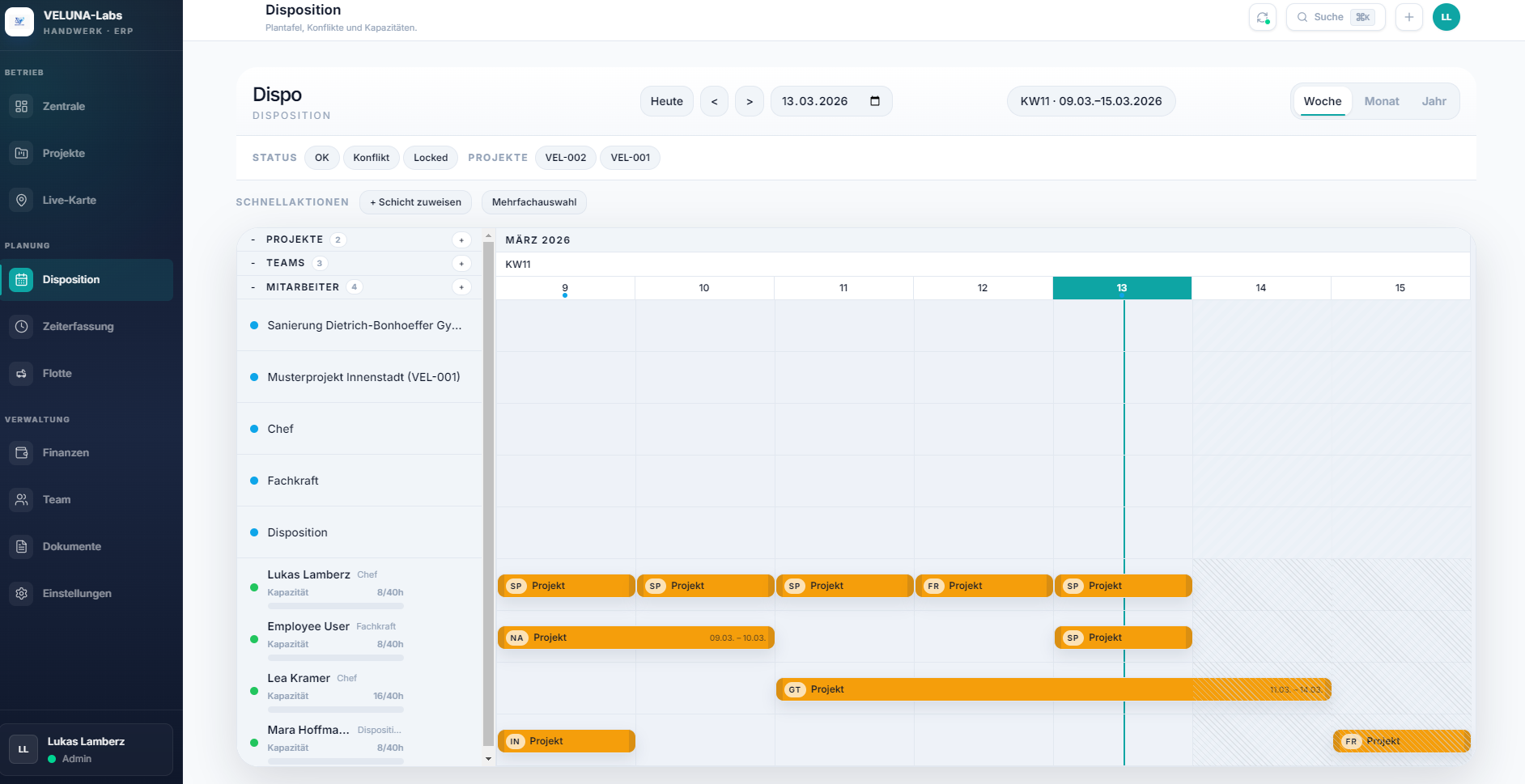The height and width of the screenshot is (784, 1525).
Task: Collapse the PROJEKTE group
Action: click(x=252, y=239)
